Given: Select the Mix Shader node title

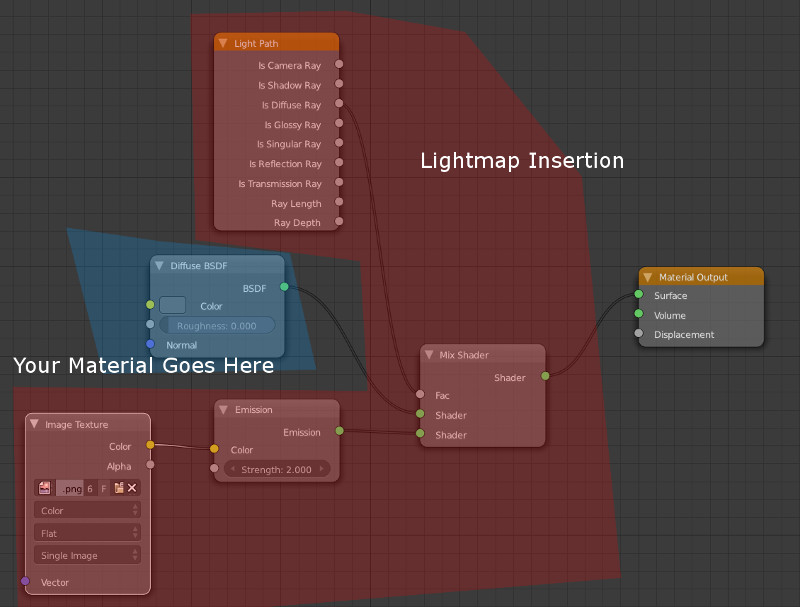Looking at the screenshot, I should click(464, 355).
